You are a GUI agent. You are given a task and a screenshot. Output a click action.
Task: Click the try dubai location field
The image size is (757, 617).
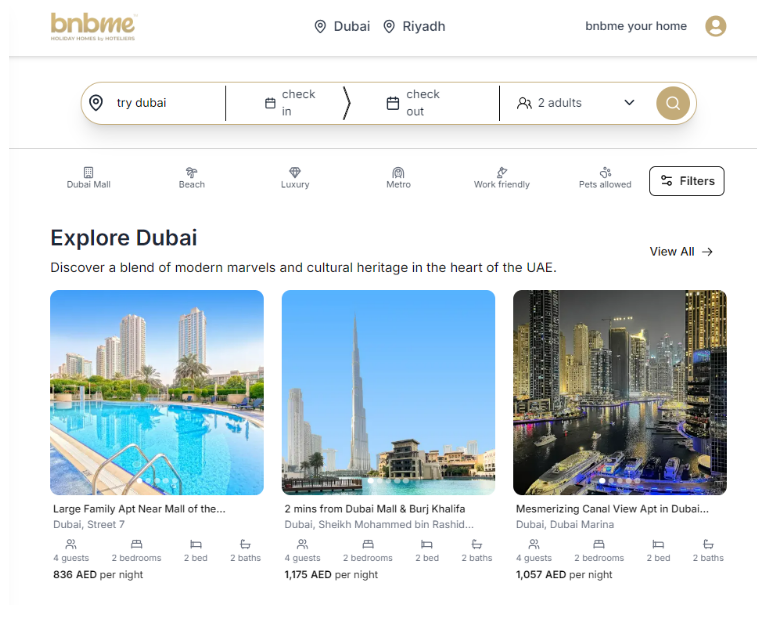click(x=154, y=103)
